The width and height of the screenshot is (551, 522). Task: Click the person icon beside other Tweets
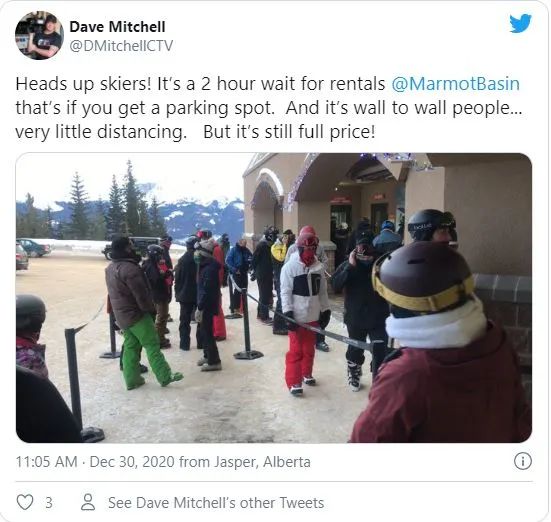[88, 502]
